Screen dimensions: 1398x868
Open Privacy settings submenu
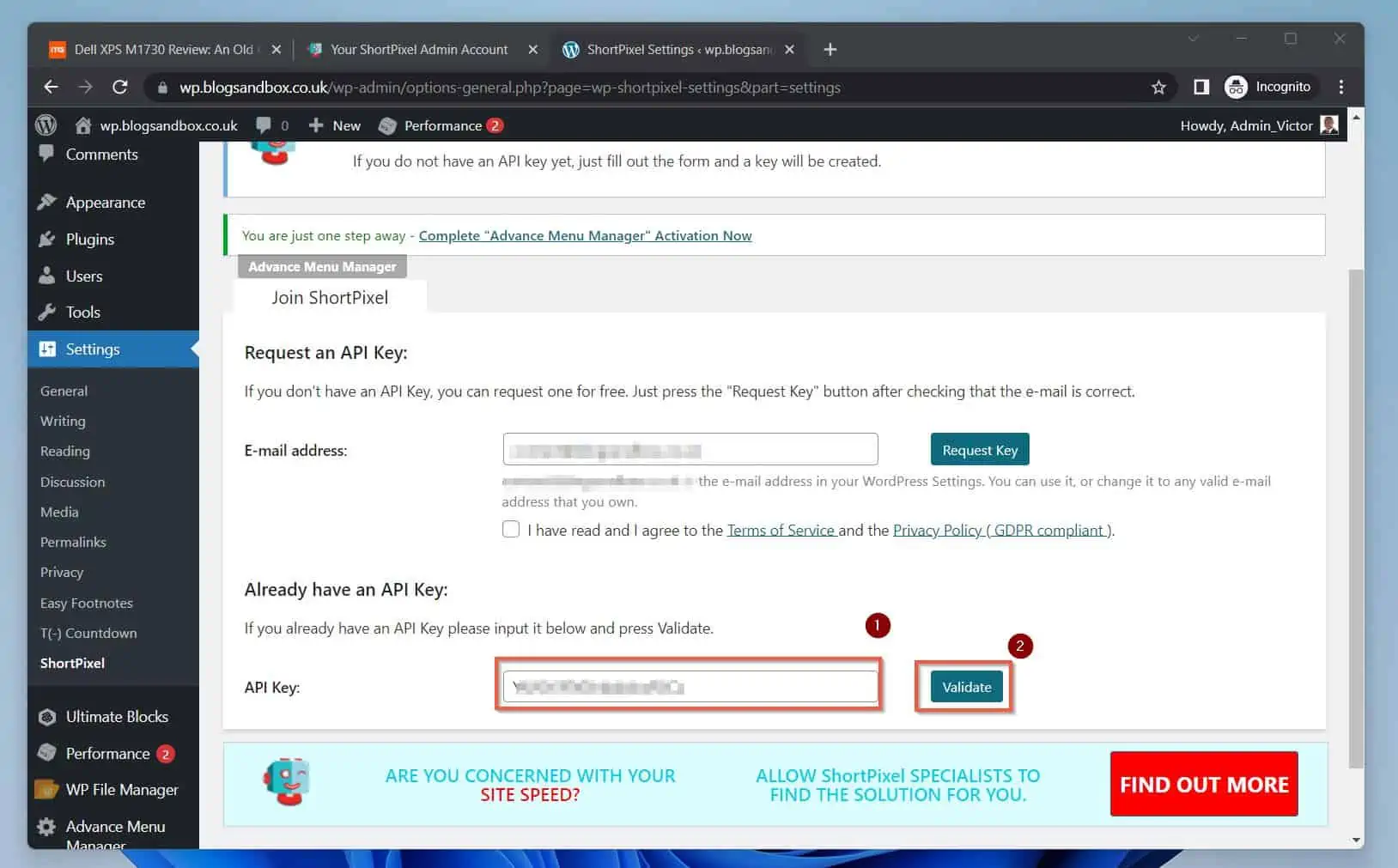pos(62,572)
